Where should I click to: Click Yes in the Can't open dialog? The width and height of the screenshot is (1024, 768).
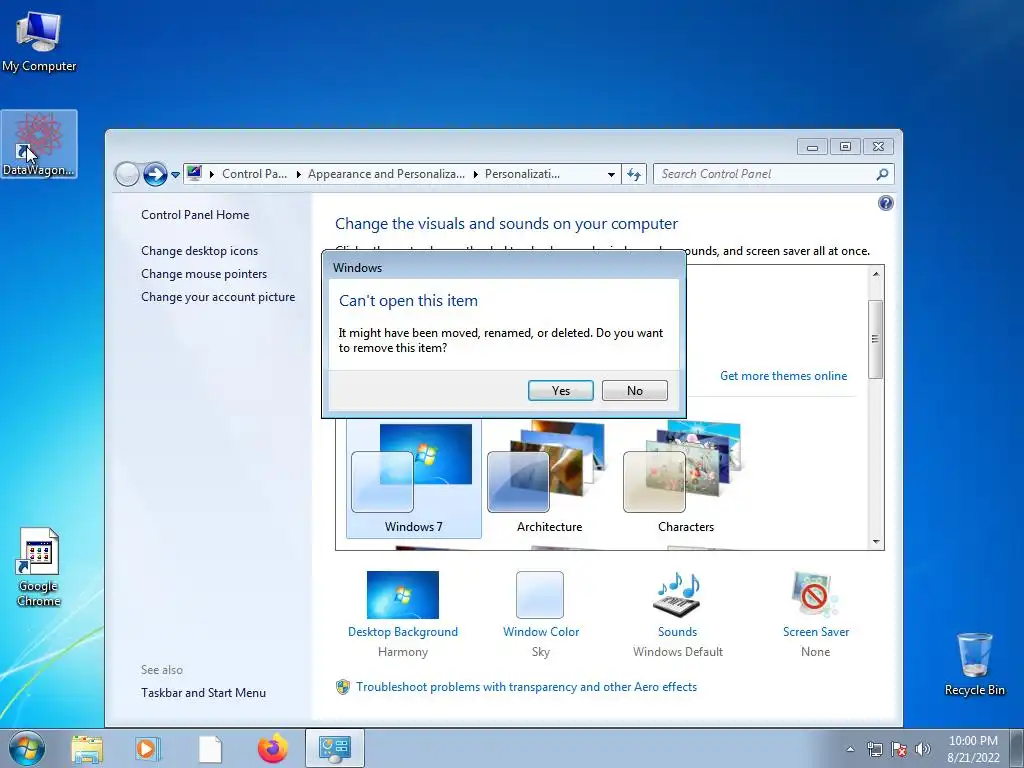coord(560,391)
